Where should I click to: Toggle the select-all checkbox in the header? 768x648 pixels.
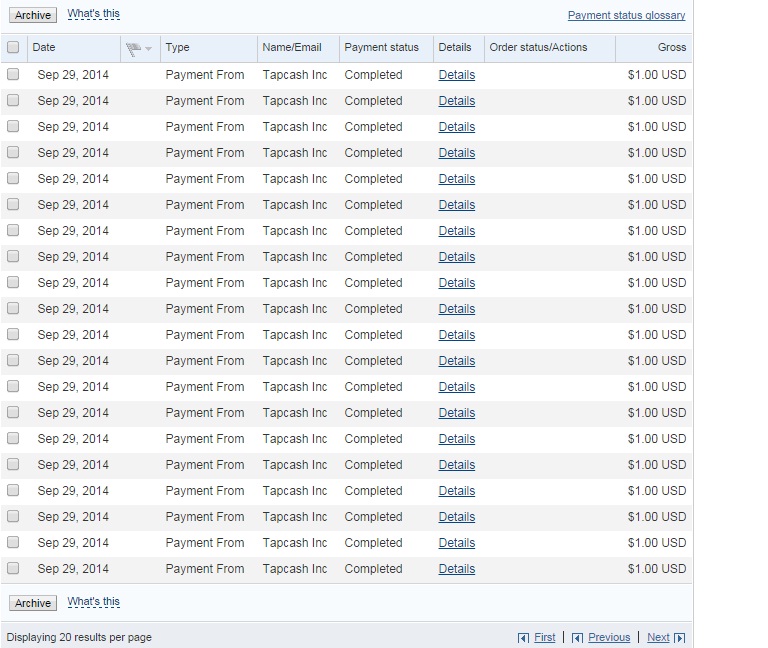pyautogui.click(x=13, y=47)
